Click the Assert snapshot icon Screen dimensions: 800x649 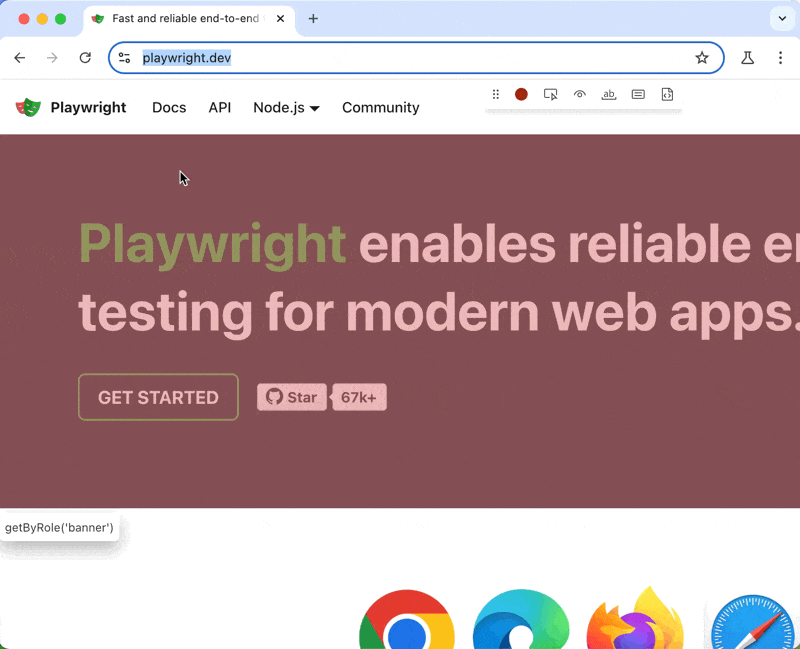(x=667, y=94)
